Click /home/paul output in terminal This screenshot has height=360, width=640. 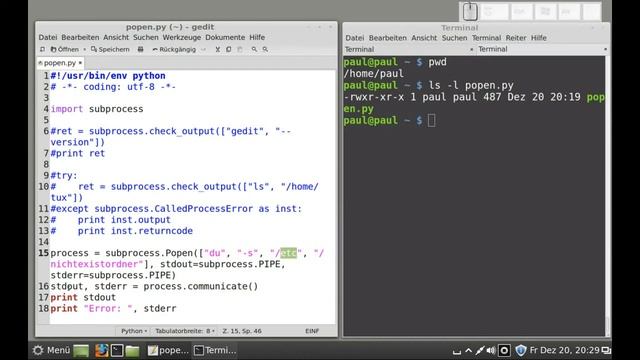tap(373, 74)
